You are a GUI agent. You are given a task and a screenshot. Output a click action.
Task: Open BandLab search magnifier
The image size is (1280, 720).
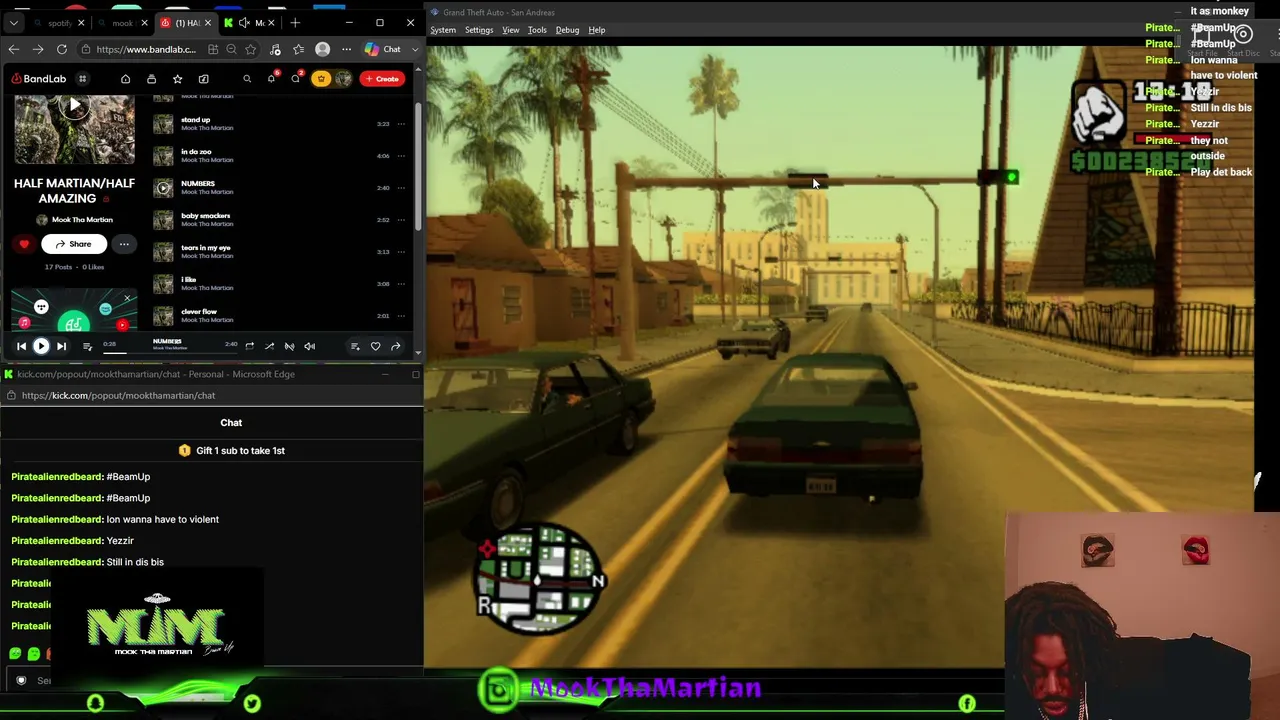[247, 79]
